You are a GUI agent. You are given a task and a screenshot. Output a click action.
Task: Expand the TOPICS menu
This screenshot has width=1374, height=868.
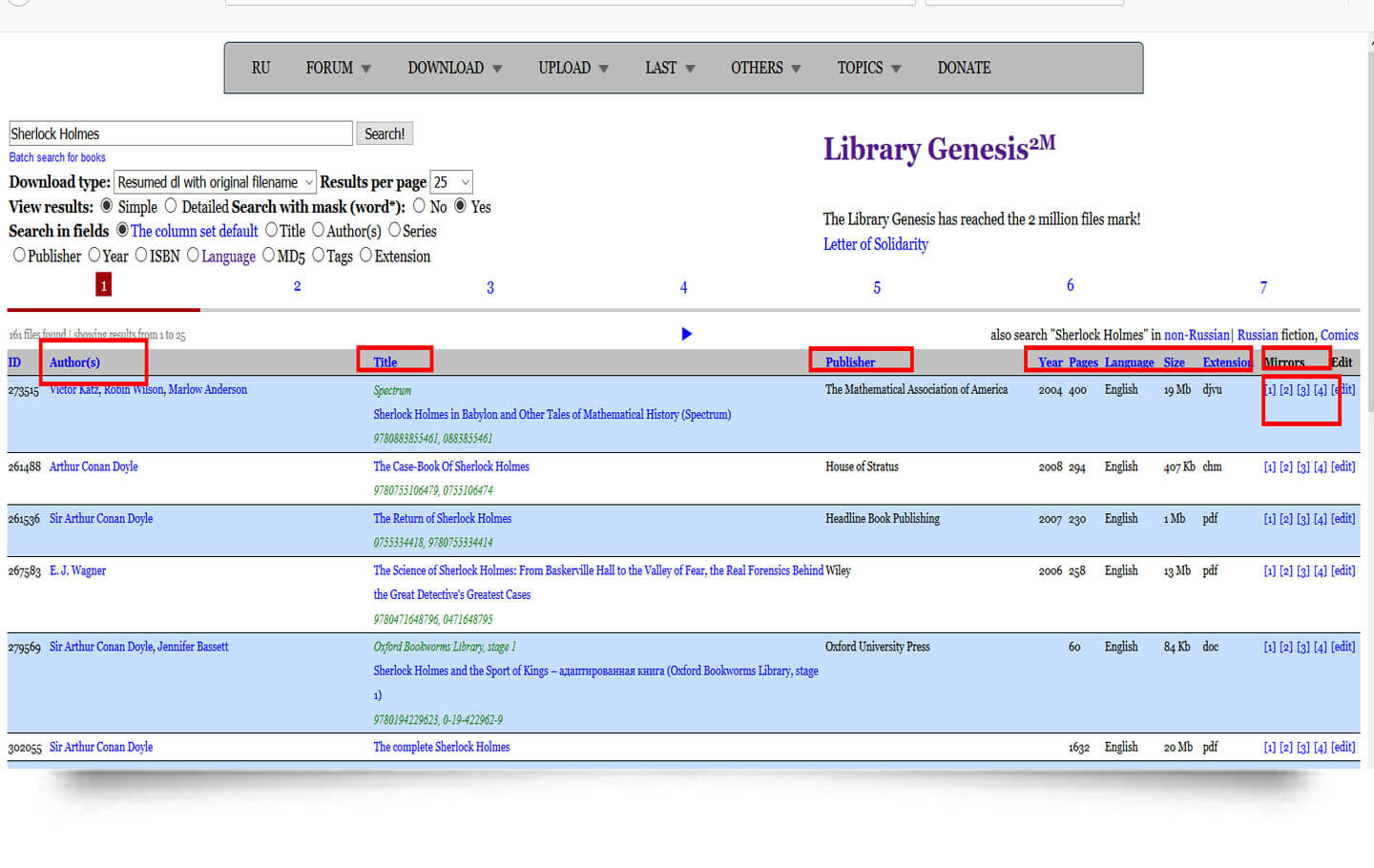pos(869,68)
